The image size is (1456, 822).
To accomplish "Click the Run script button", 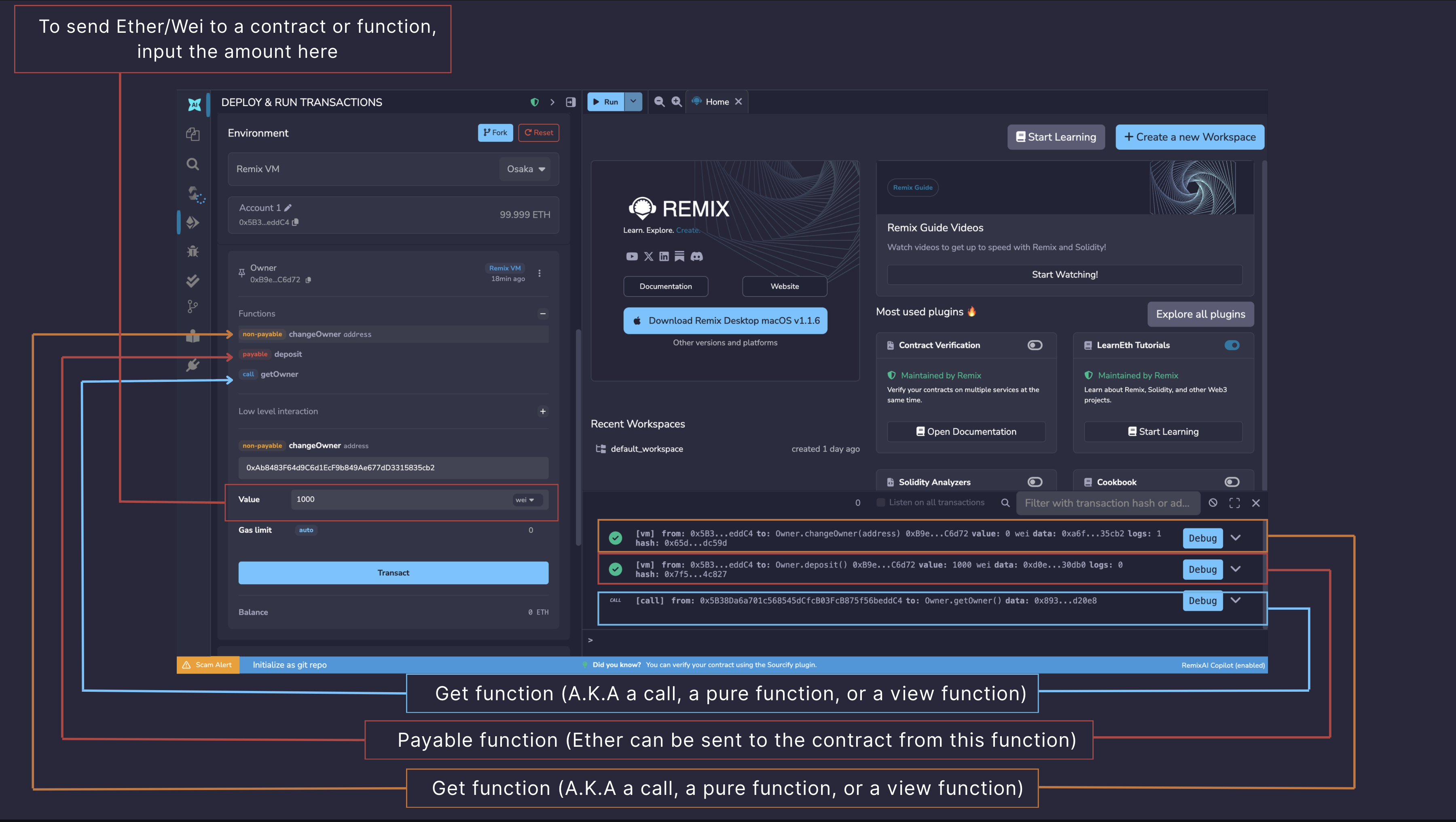I will [606, 102].
